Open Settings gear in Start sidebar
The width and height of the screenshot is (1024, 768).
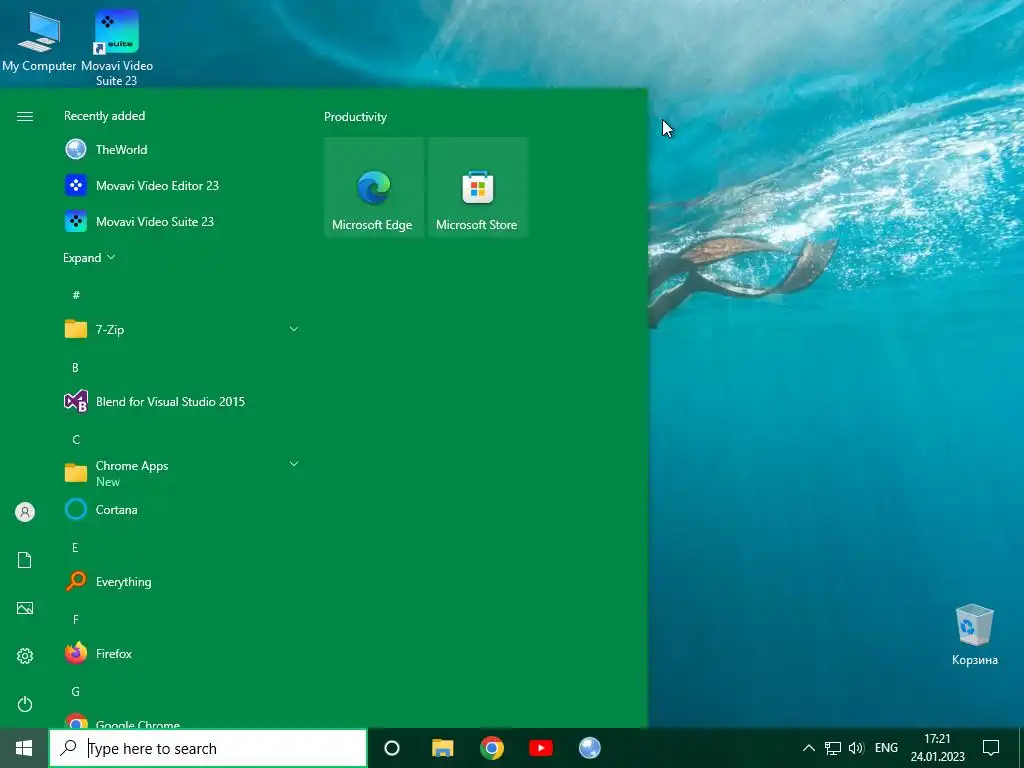[25, 656]
